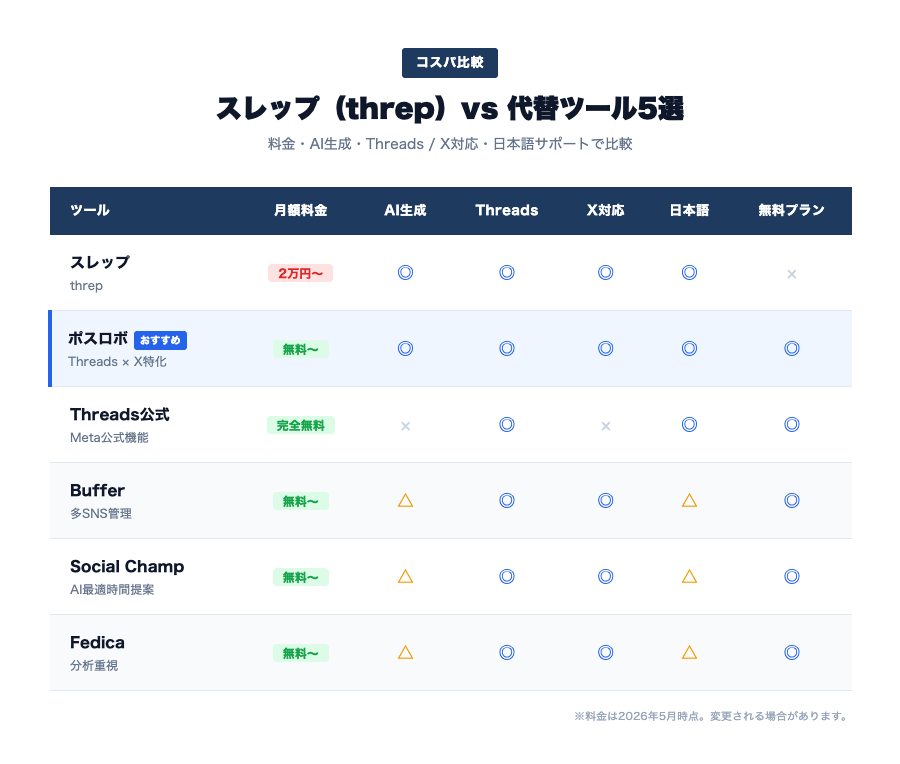Click the double-circle in スレップ row AI生成 column
Screen dimensions: 900x764
405,273
